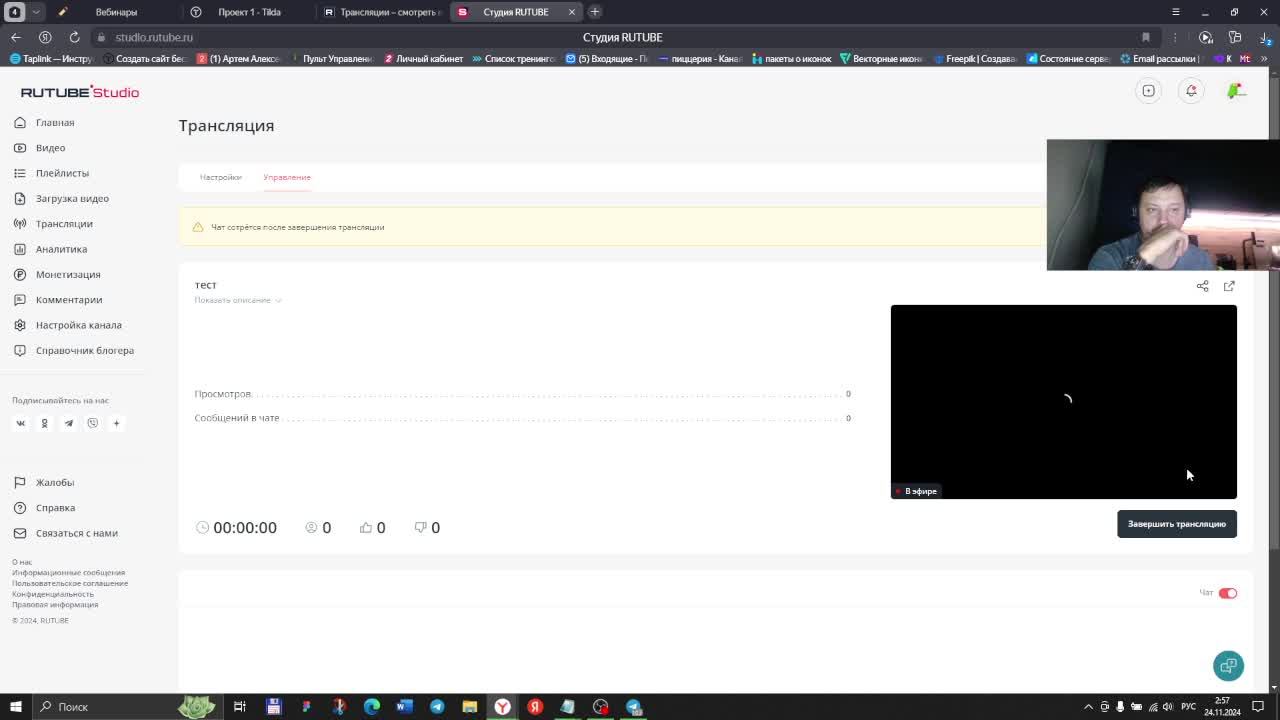
Task: Open Конфиденциальность footer link
Action: pos(53,594)
